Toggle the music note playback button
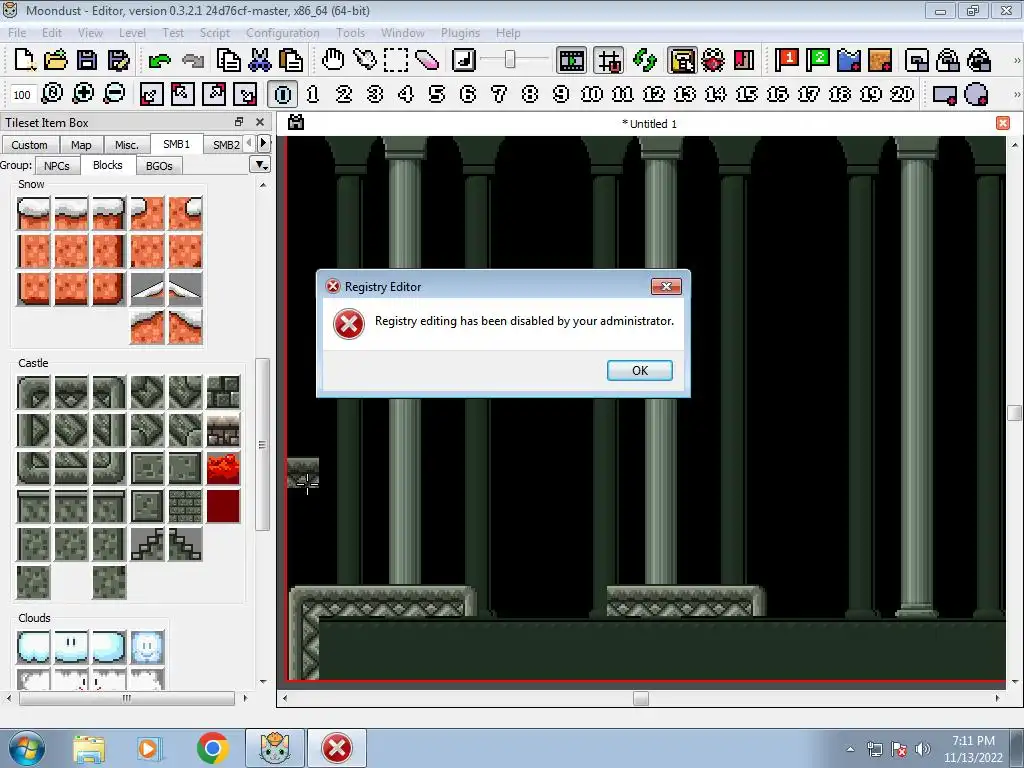The width and height of the screenshot is (1024, 768). (464, 60)
